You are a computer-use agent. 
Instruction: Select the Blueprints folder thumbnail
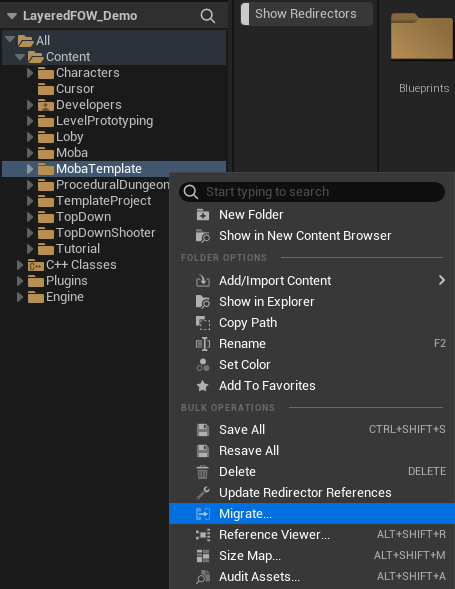[x=422, y=53]
